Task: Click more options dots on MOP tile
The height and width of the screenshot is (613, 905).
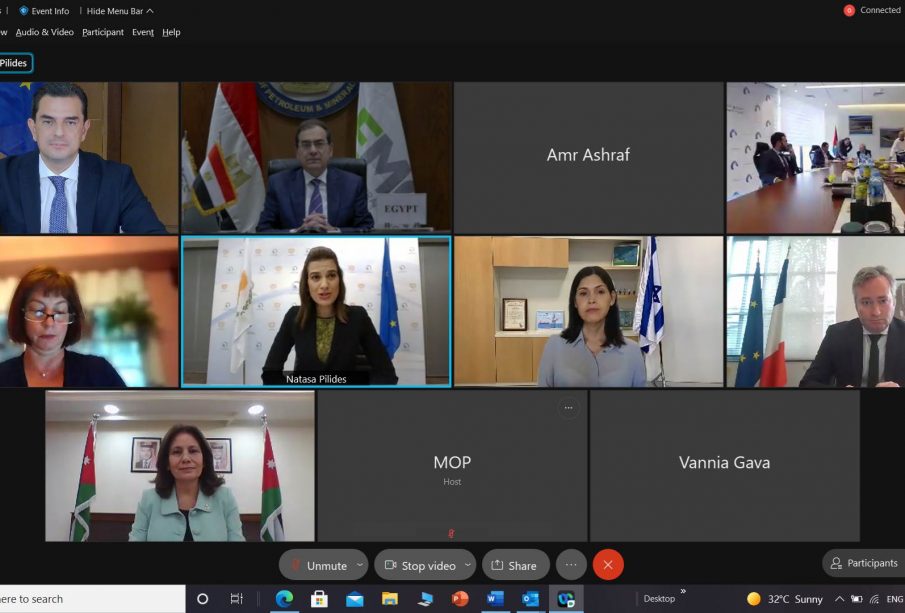Action: point(568,408)
